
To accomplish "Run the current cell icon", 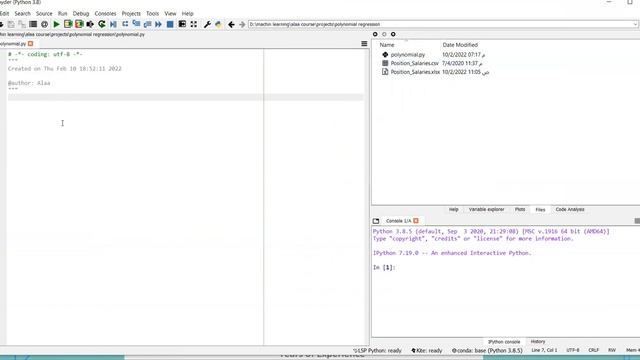I will (68, 24).
